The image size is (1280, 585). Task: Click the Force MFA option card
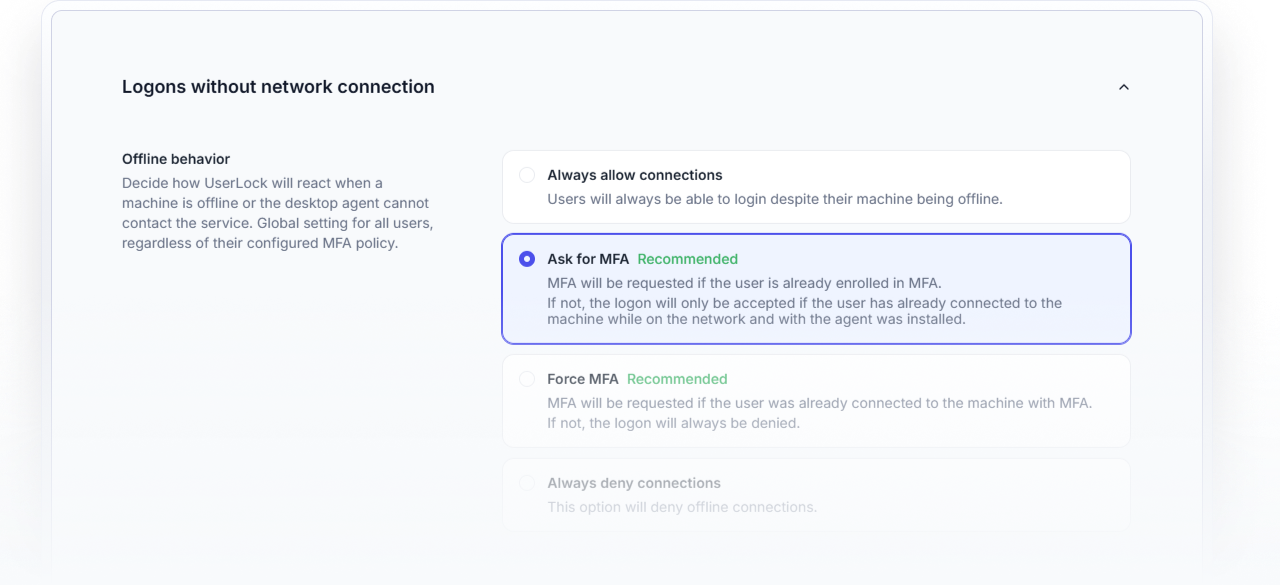point(816,400)
